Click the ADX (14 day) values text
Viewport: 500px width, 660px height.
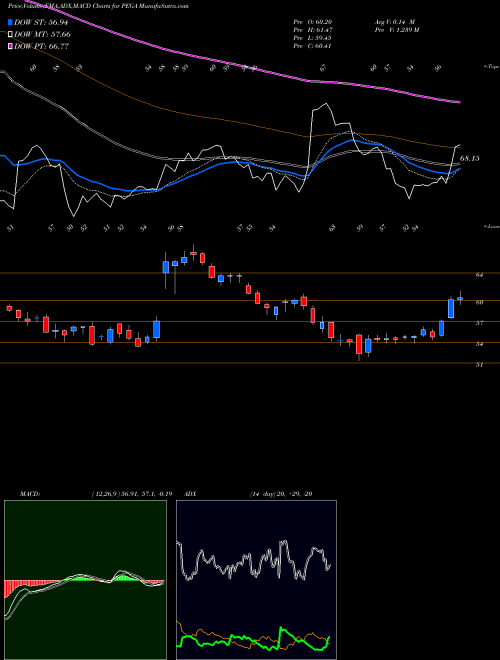point(281,494)
